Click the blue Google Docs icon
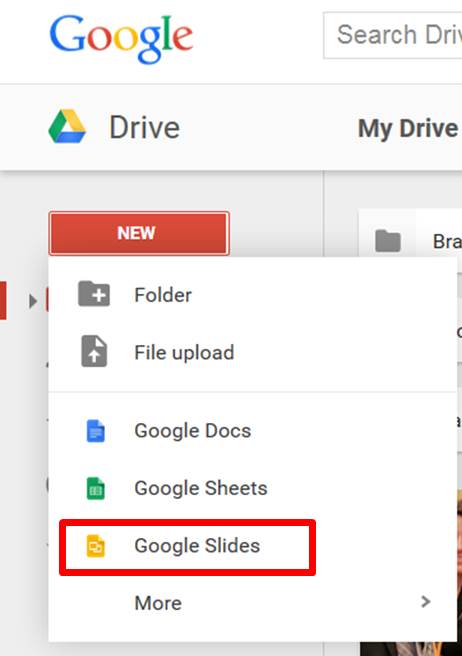Image resolution: width=462 pixels, height=656 pixels. pyautogui.click(x=95, y=430)
